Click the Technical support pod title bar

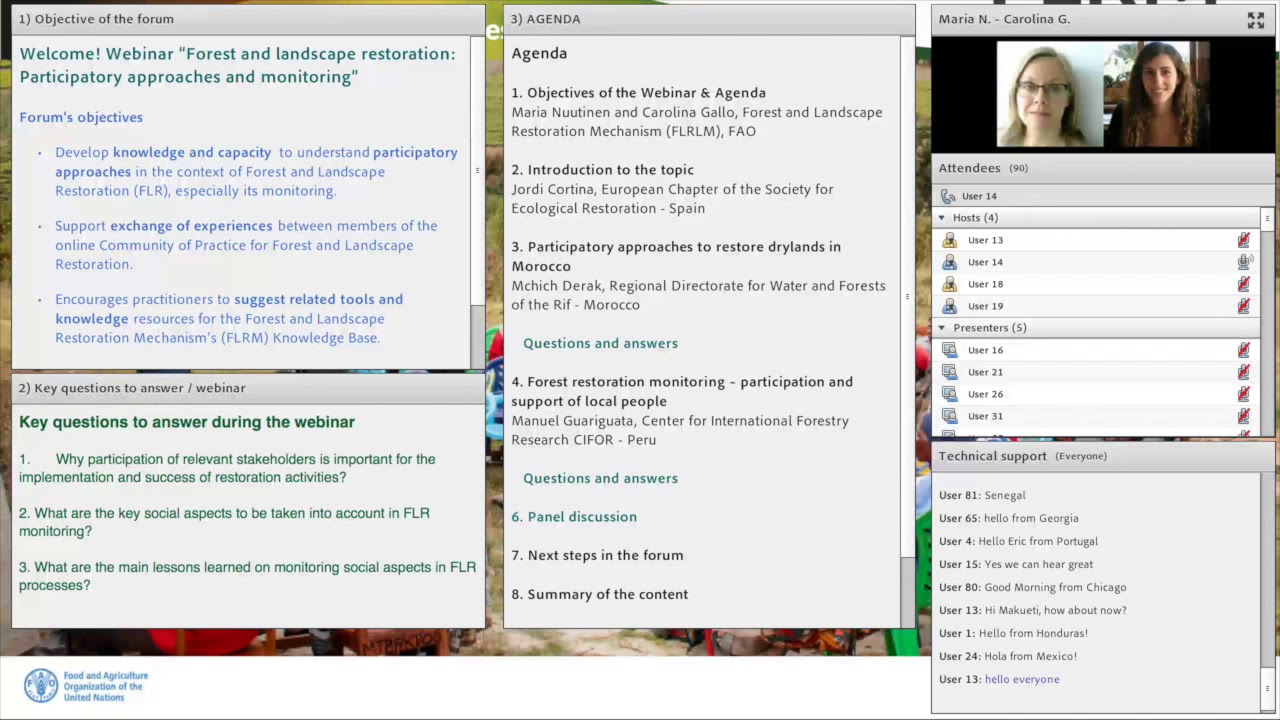(993, 455)
